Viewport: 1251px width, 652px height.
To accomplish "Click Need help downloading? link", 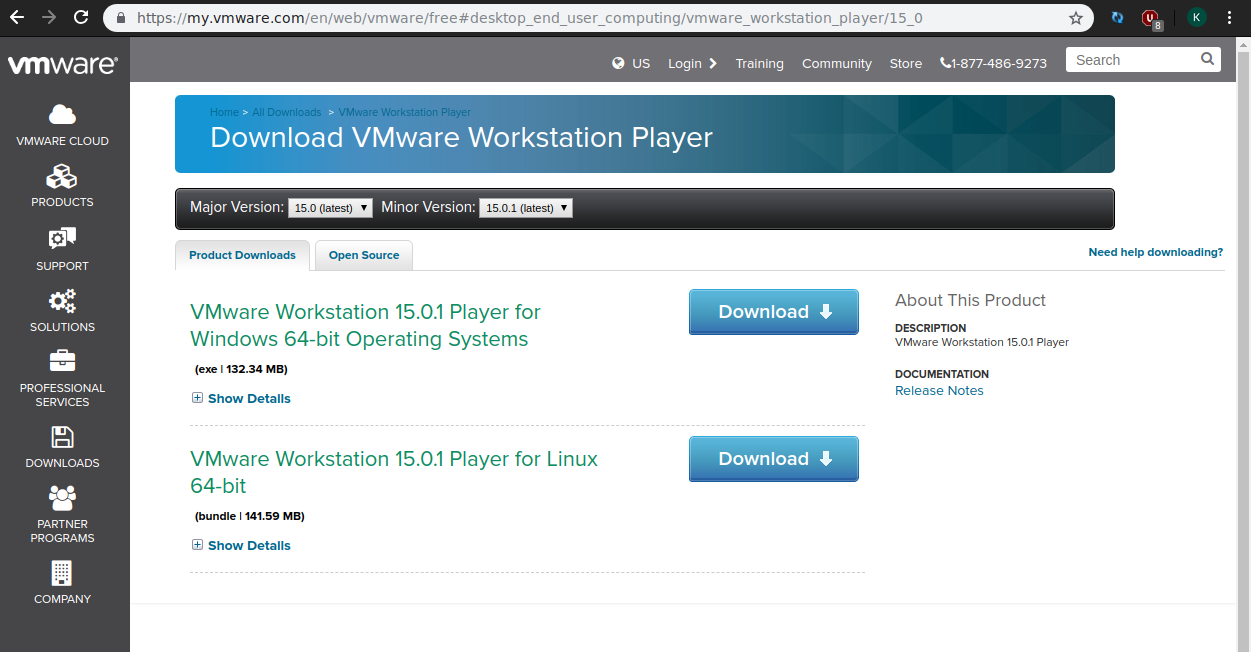I will 1155,252.
